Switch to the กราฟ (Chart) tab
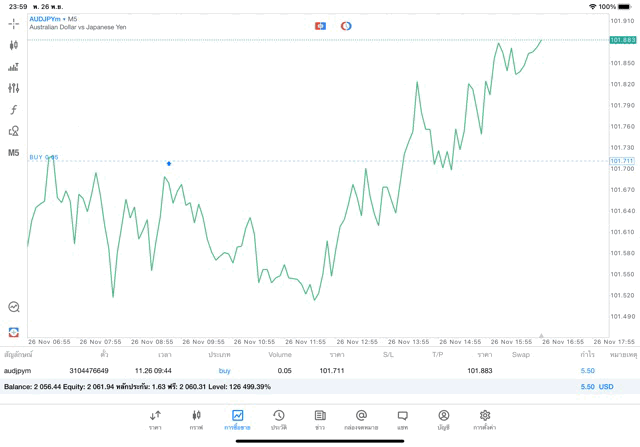The width and height of the screenshot is (640, 447). (x=196, y=419)
